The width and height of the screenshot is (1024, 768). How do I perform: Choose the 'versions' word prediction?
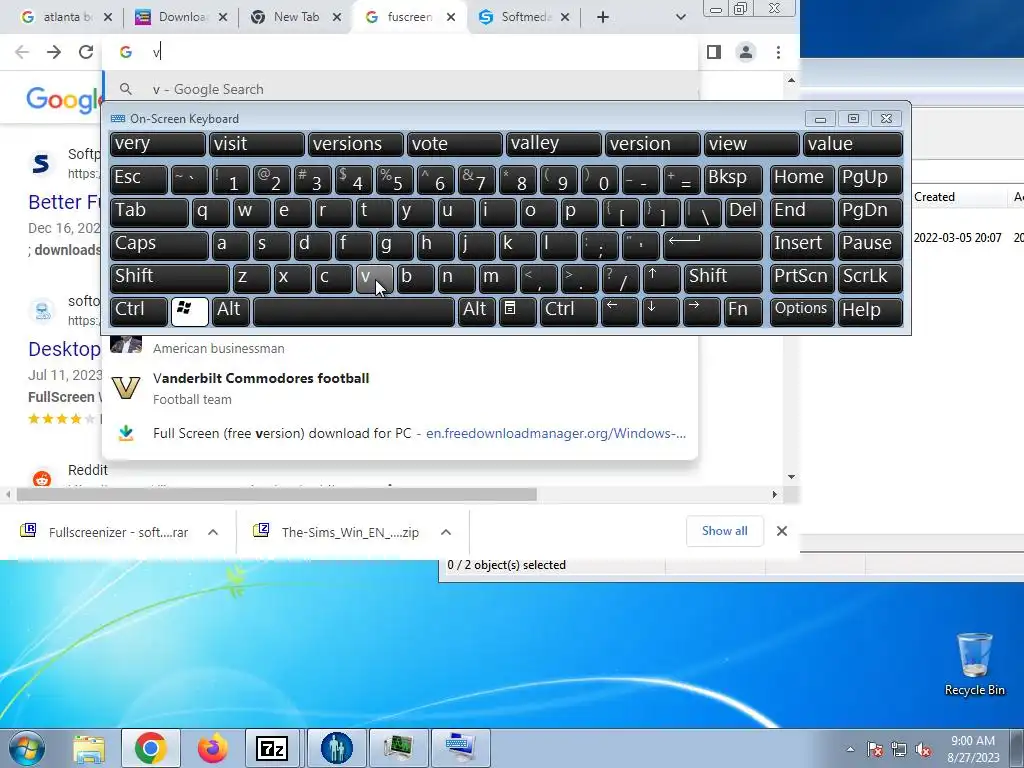356,144
